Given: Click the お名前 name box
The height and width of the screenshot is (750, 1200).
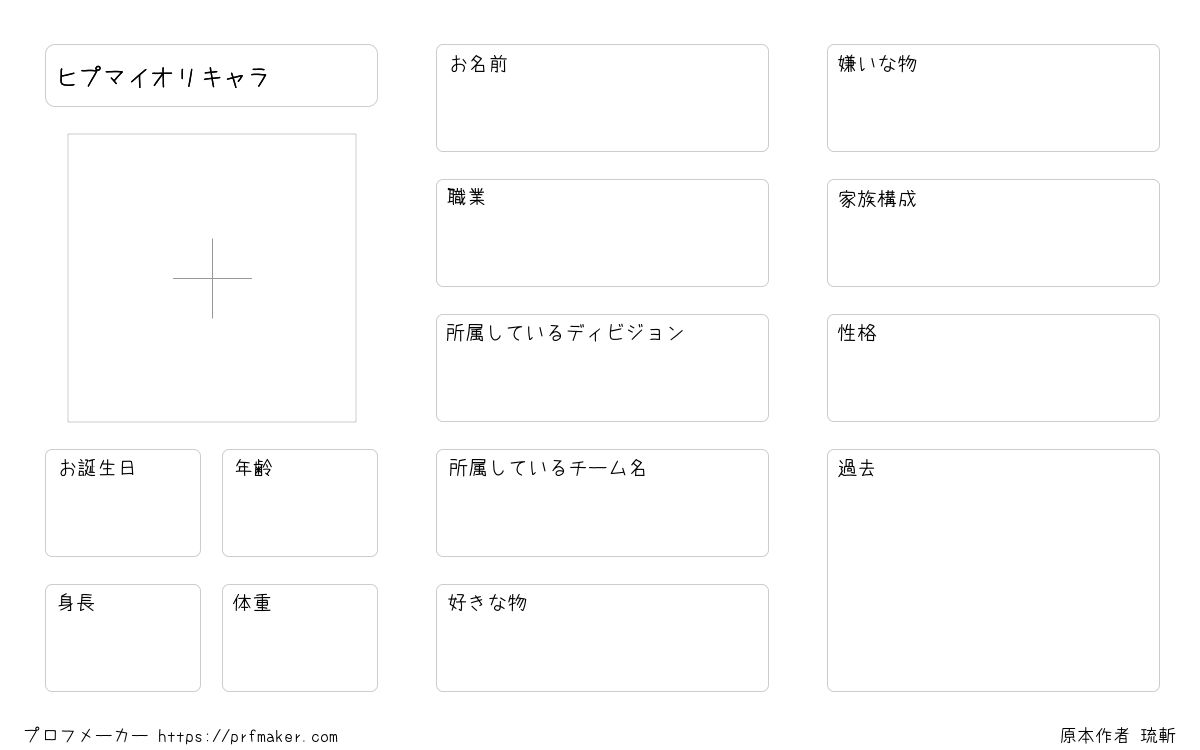Looking at the screenshot, I should pyautogui.click(x=602, y=98).
